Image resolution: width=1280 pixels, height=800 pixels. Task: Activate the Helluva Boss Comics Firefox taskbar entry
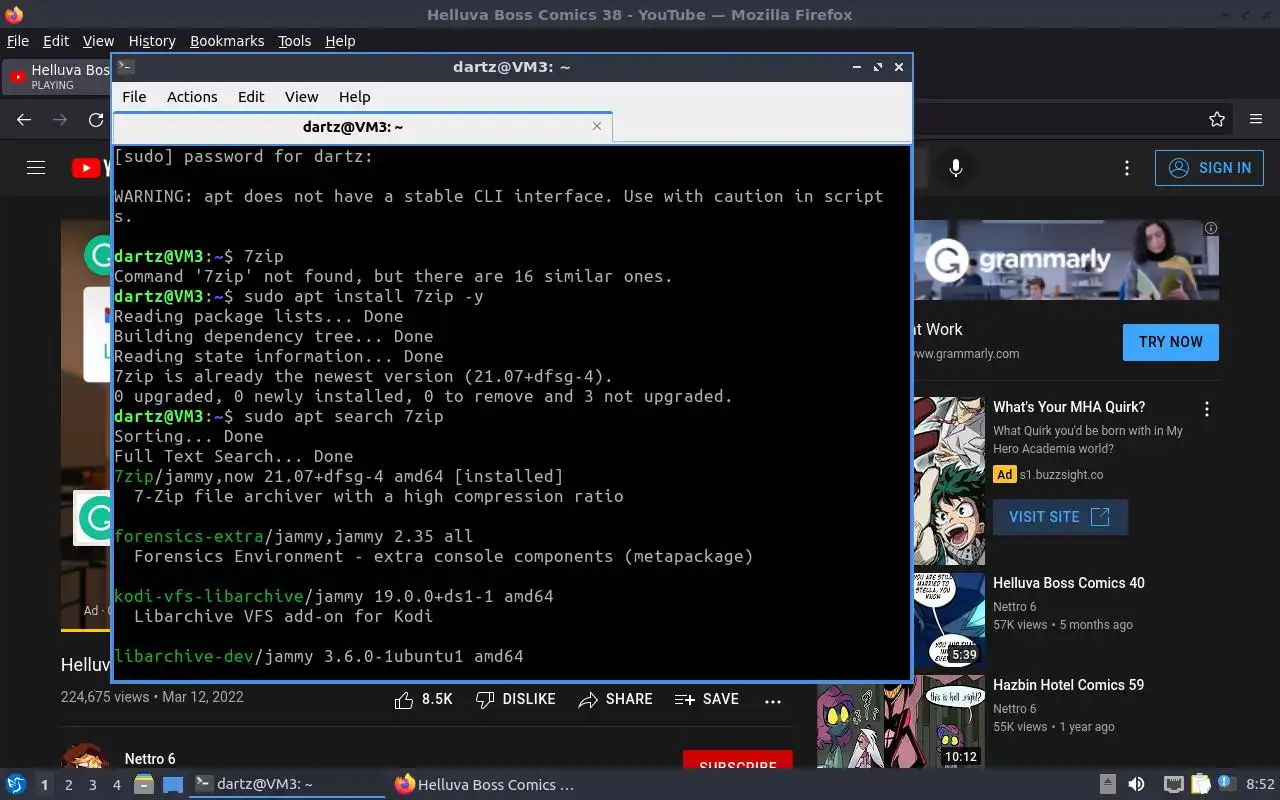[x=485, y=785]
